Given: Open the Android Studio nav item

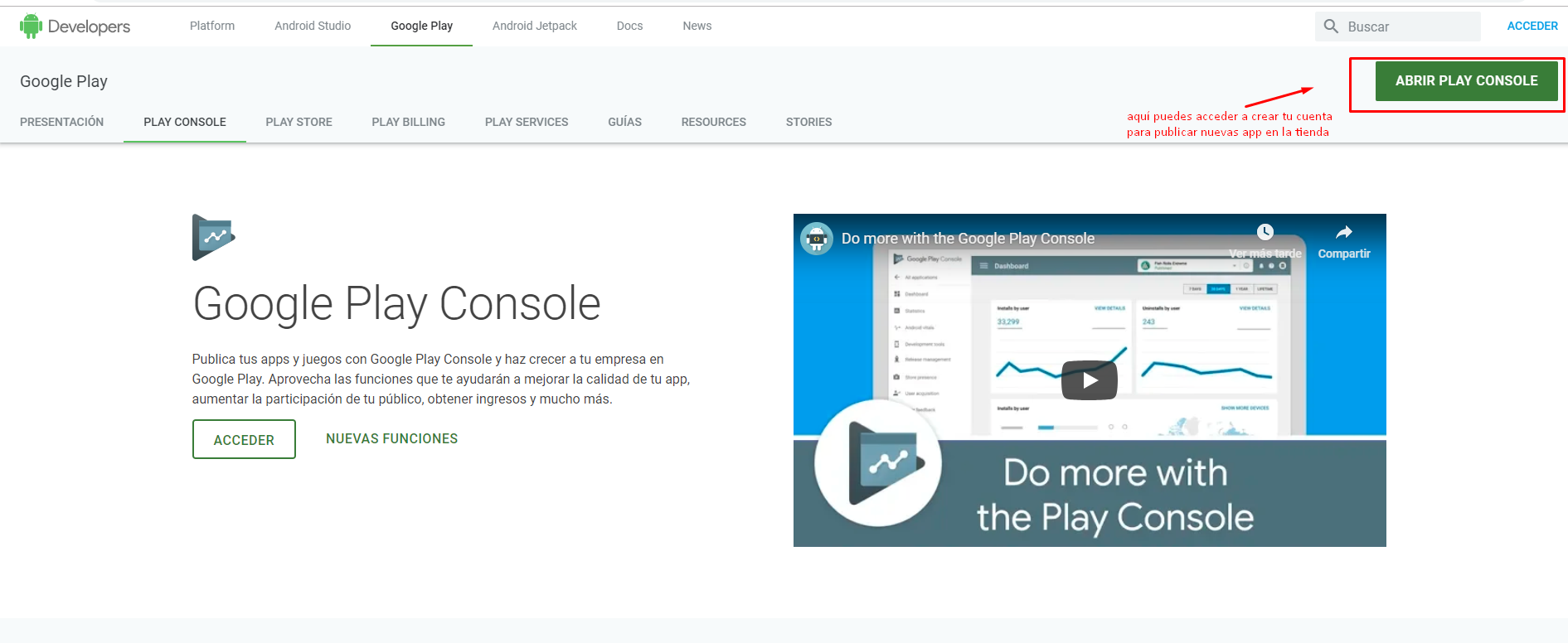Looking at the screenshot, I should [313, 26].
